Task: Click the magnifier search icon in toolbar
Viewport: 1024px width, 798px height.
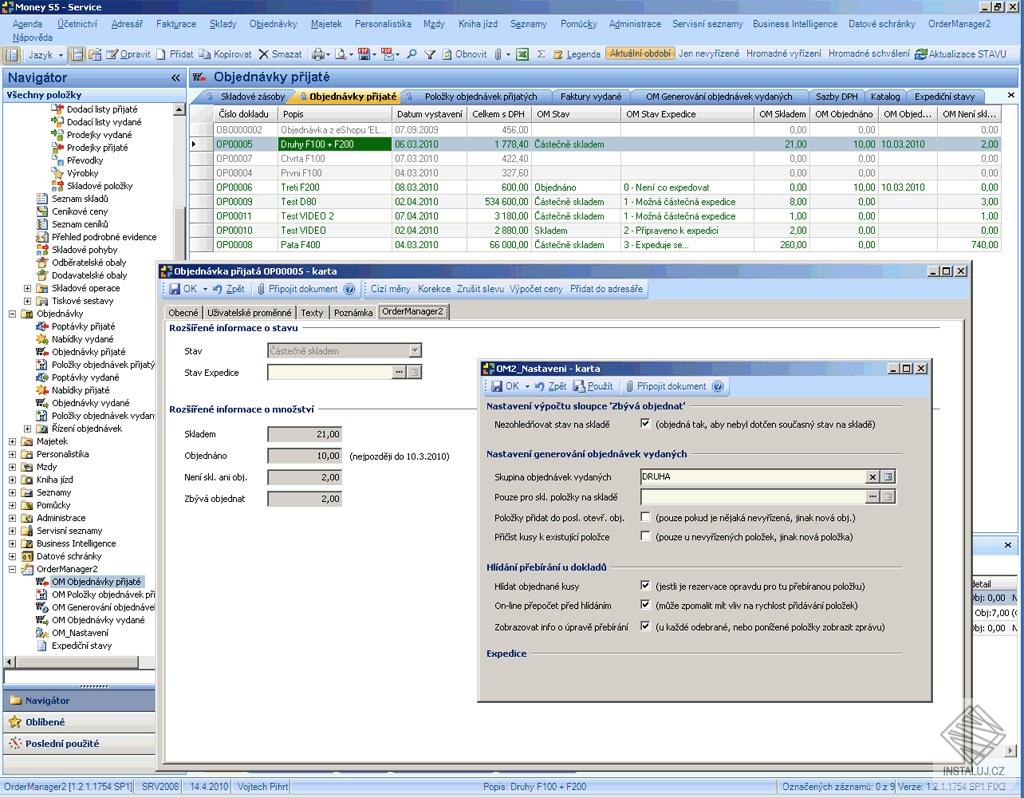Action: point(411,54)
